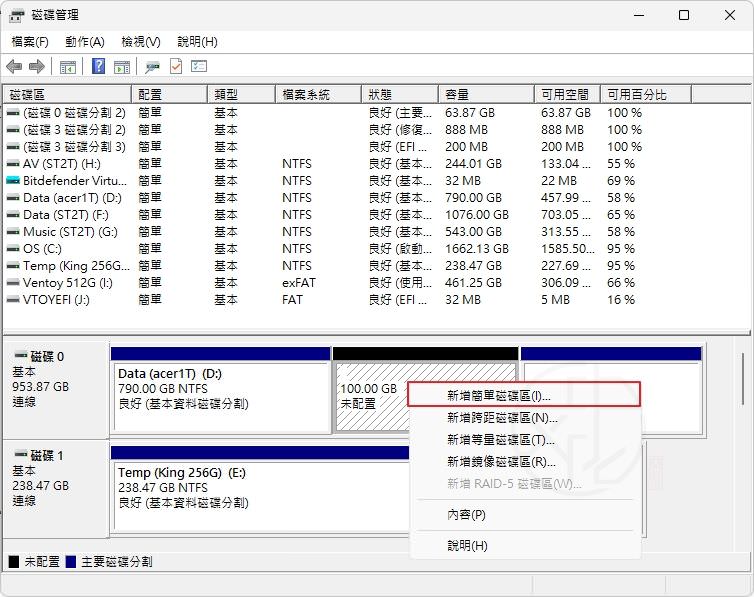
Task: Open the blue Help question-mark icon
Action: [99, 66]
